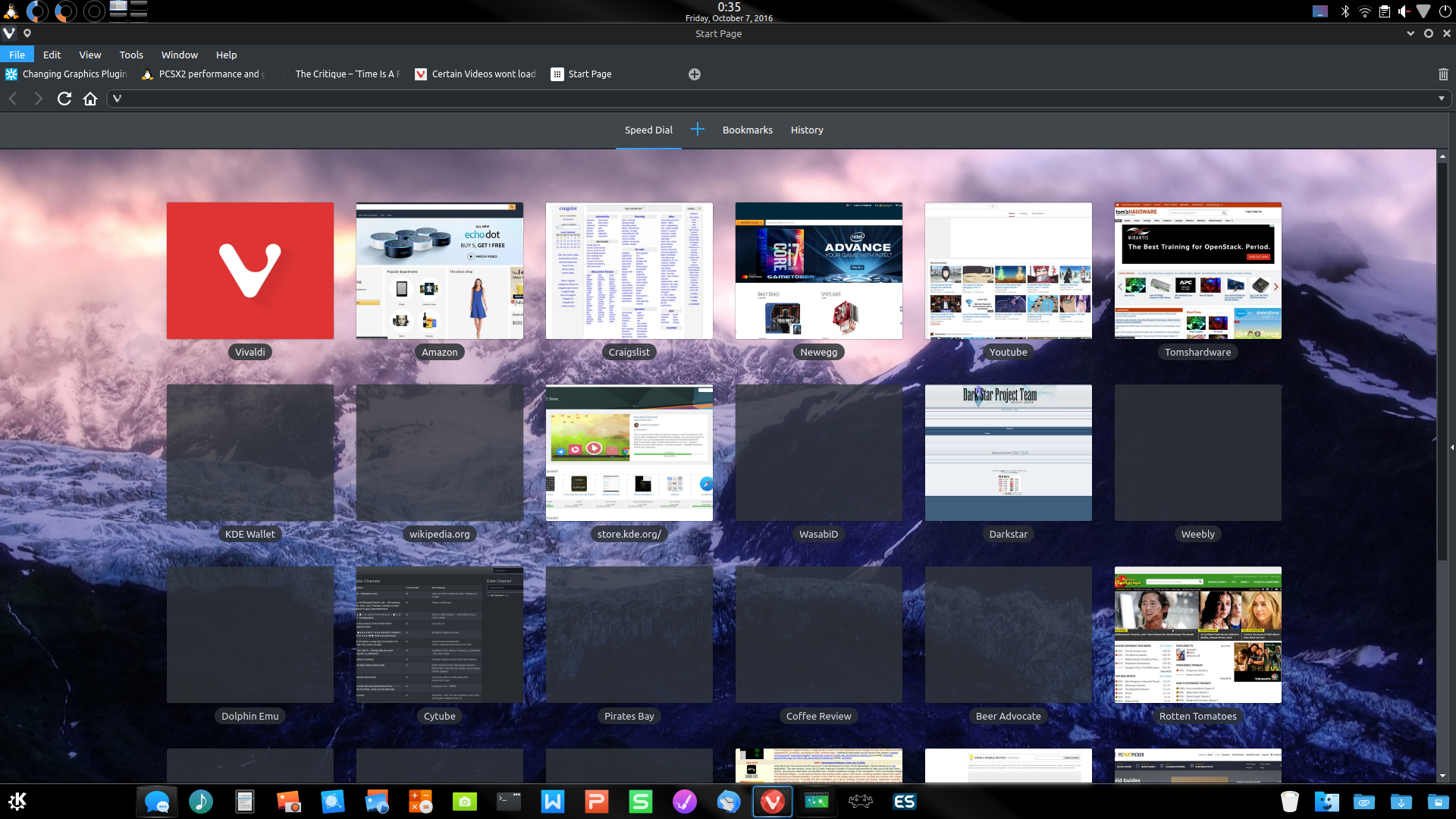Open the Cytube speed dial

point(440,635)
